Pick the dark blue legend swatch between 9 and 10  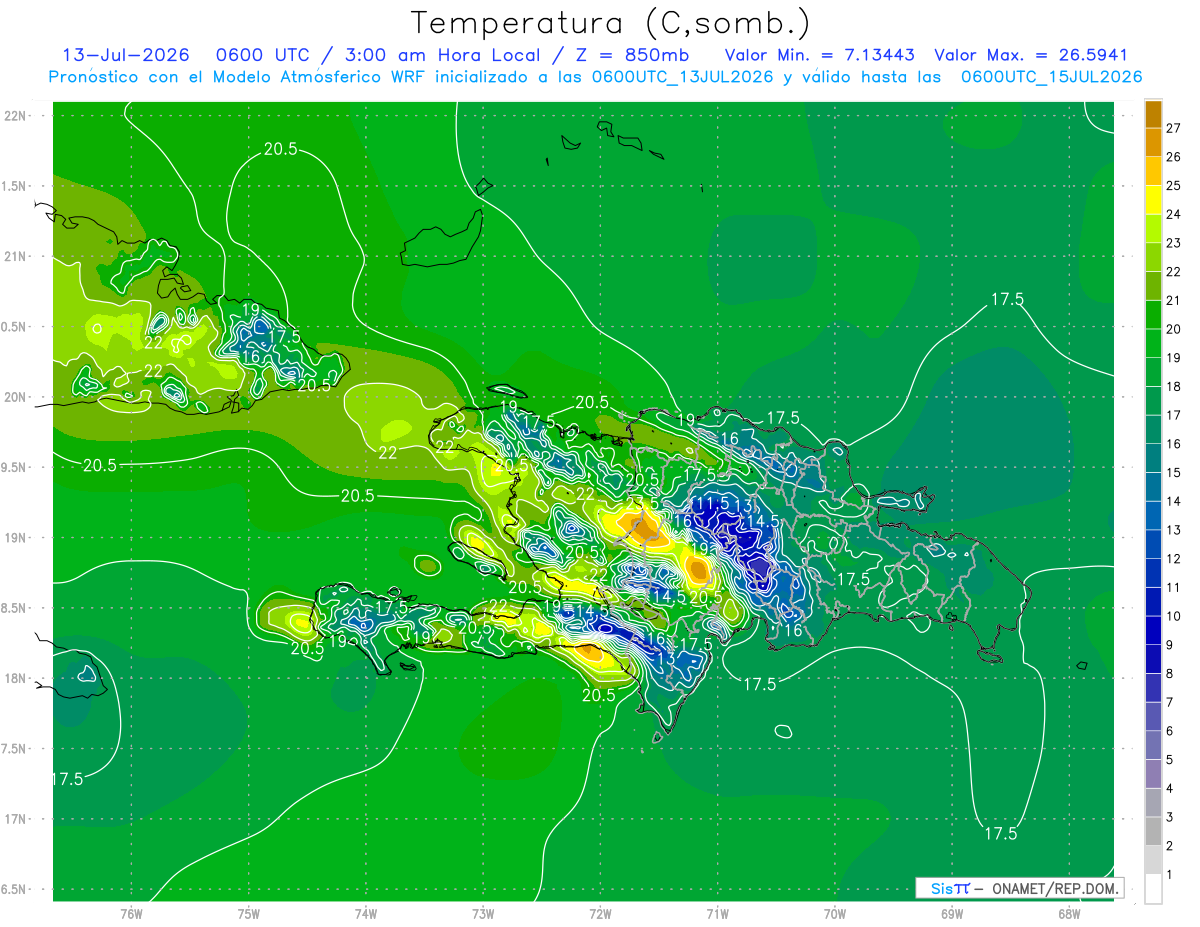1153,630
